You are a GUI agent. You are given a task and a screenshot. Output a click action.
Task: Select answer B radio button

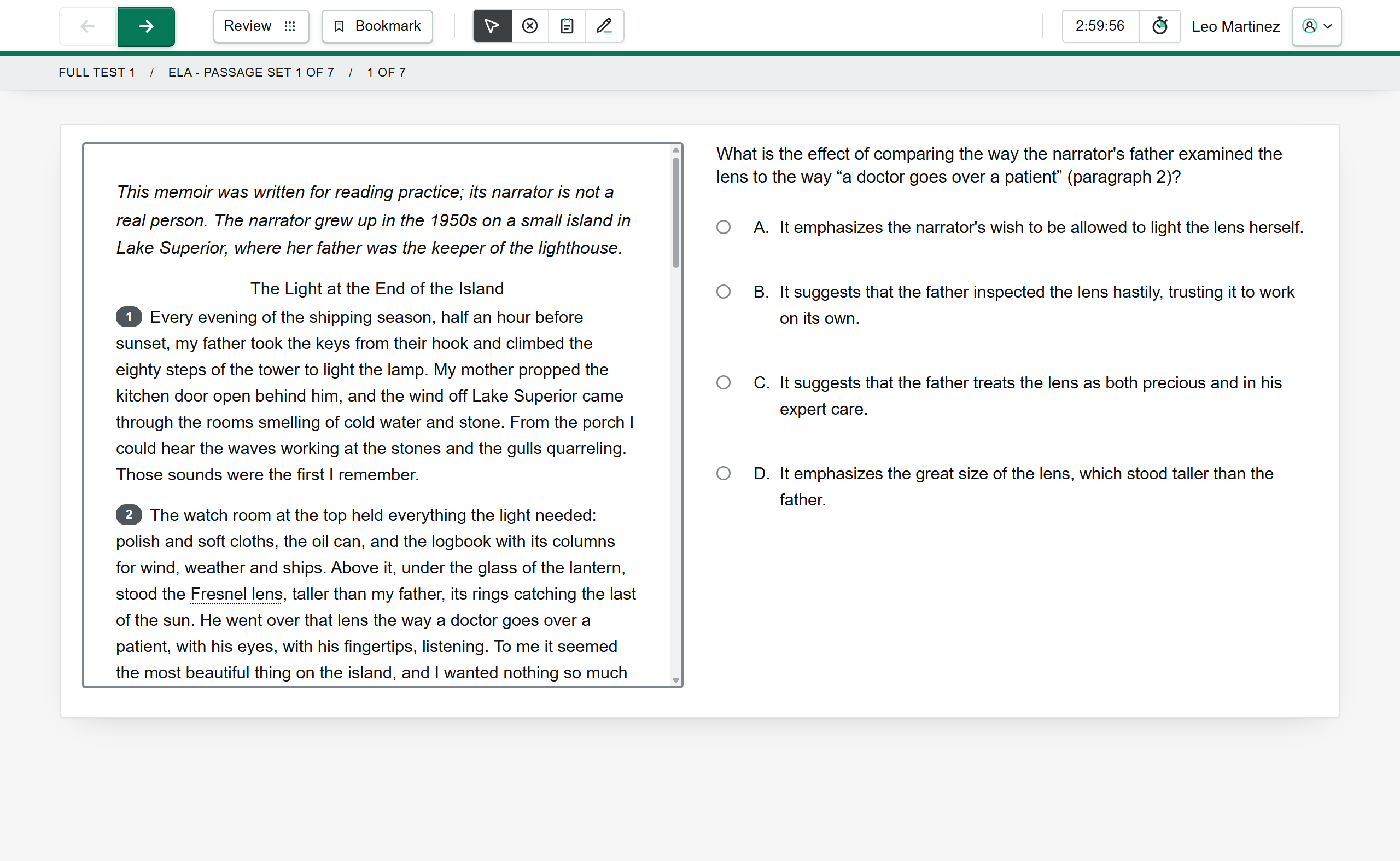click(724, 292)
